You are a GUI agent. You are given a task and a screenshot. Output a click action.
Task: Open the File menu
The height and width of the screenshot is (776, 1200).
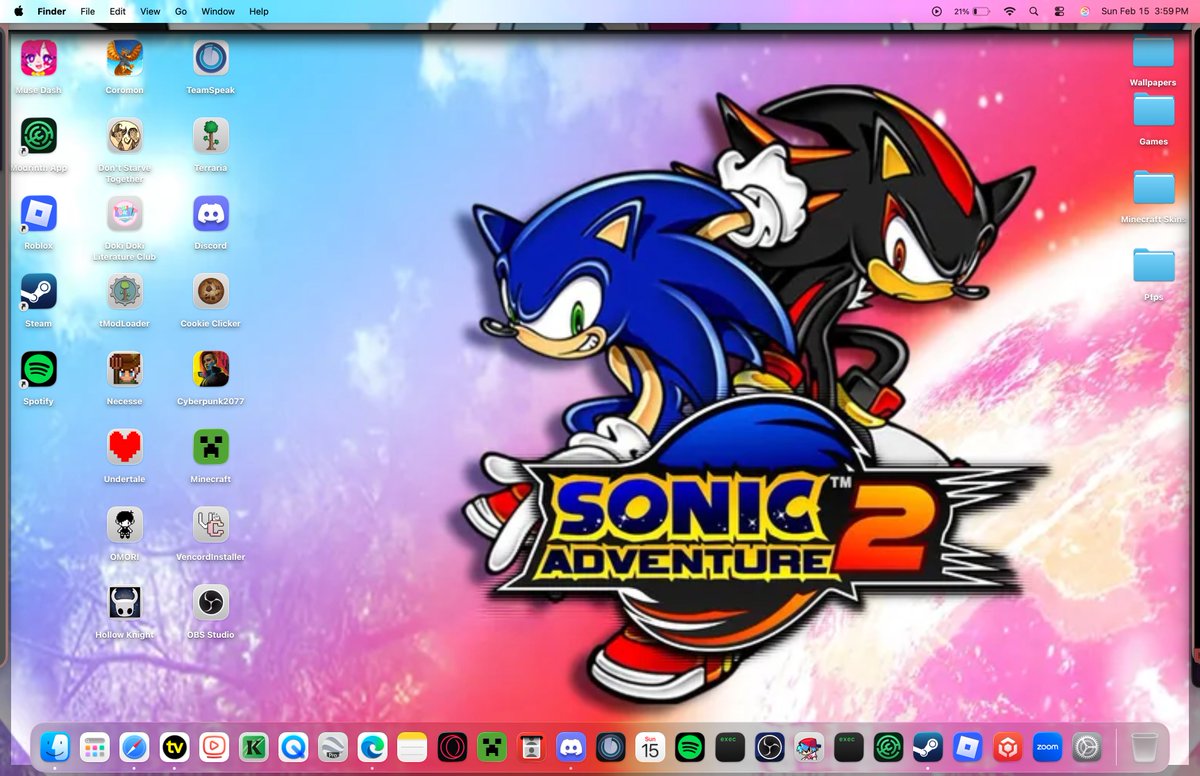click(88, 11)
